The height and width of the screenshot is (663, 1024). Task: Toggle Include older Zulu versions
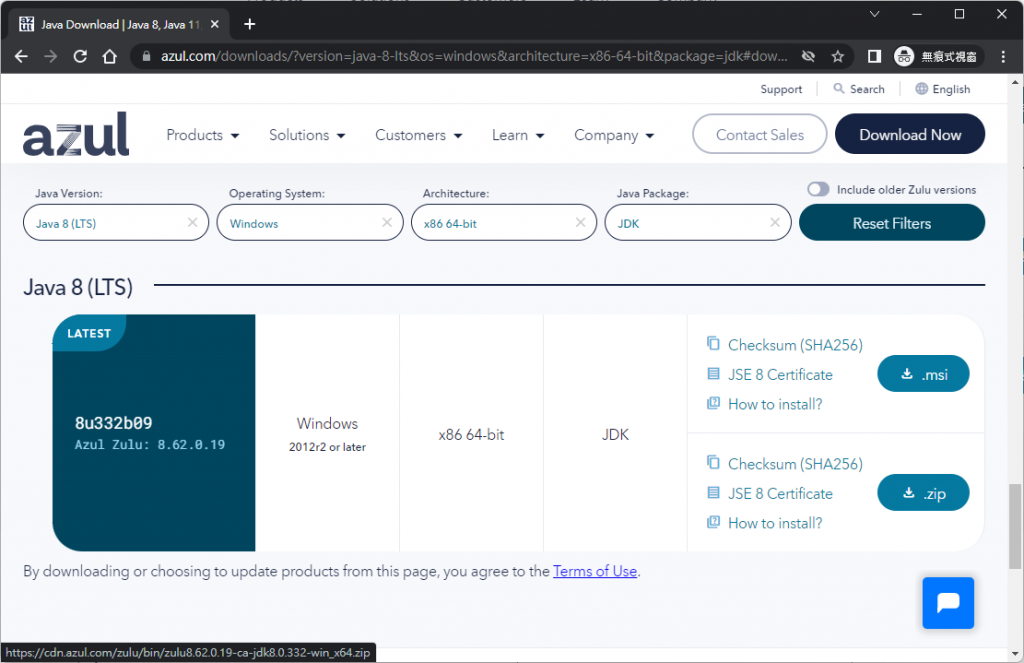tap(818, 189)
